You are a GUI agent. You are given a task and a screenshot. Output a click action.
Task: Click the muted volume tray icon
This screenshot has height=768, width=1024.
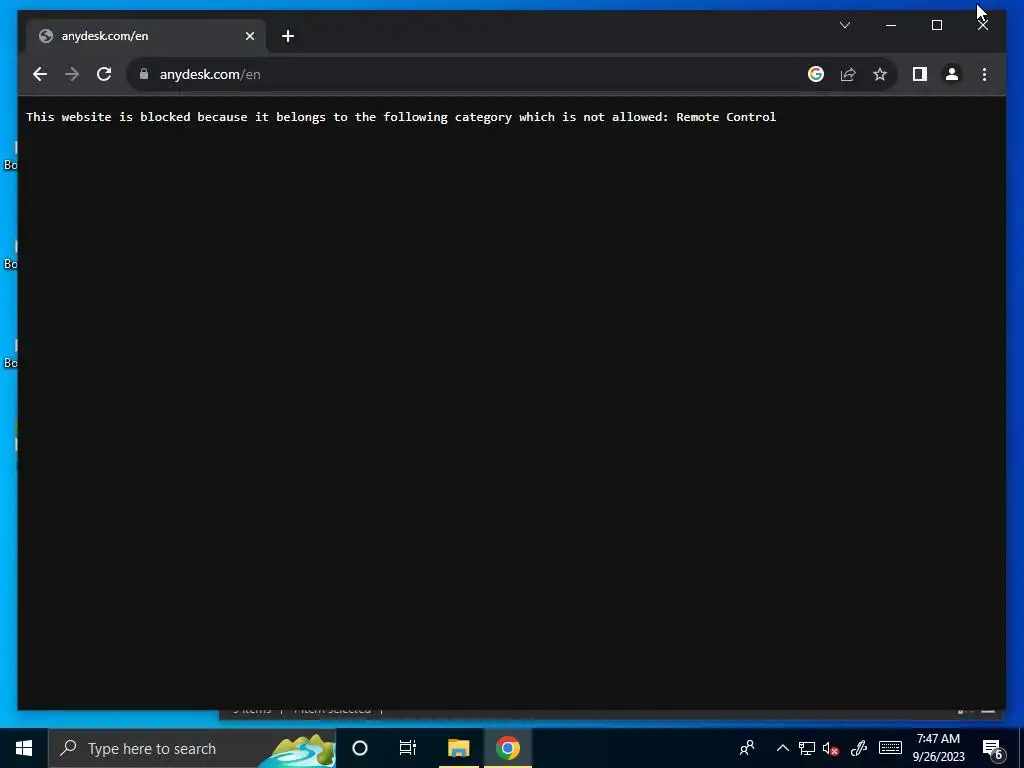(831, 749)
